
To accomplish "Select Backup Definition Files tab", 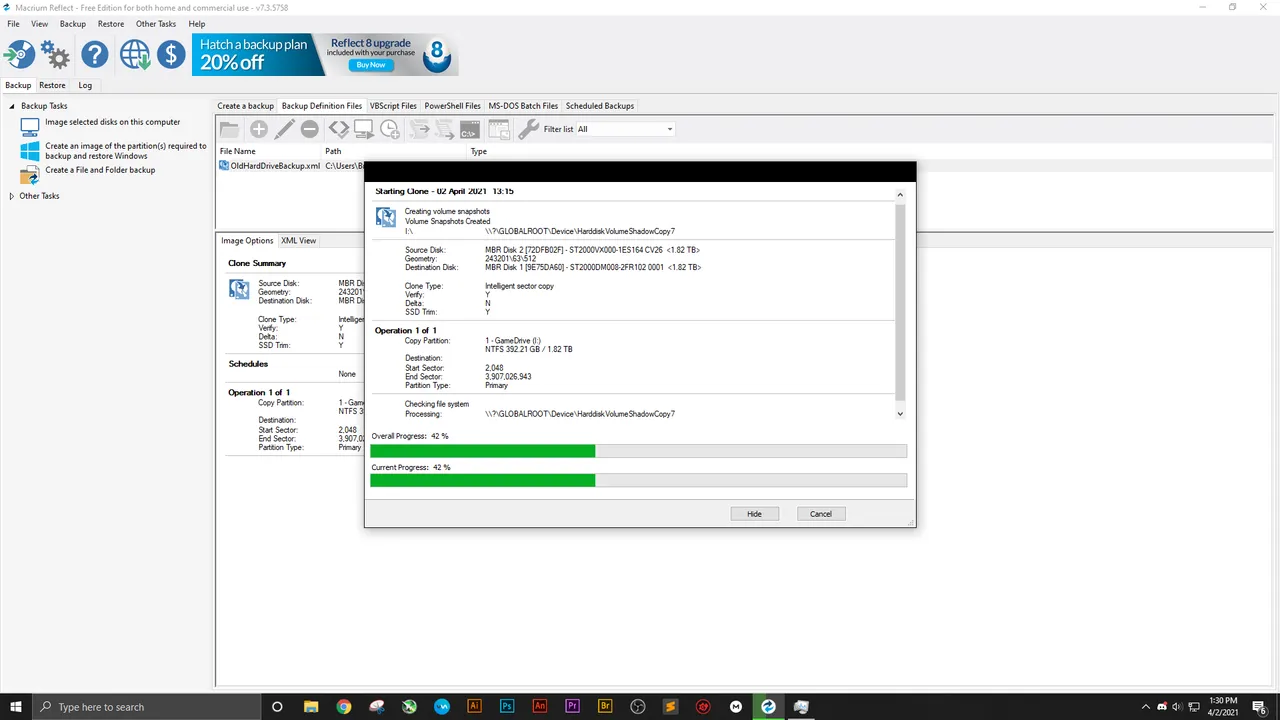I will [x=322, y=106].
